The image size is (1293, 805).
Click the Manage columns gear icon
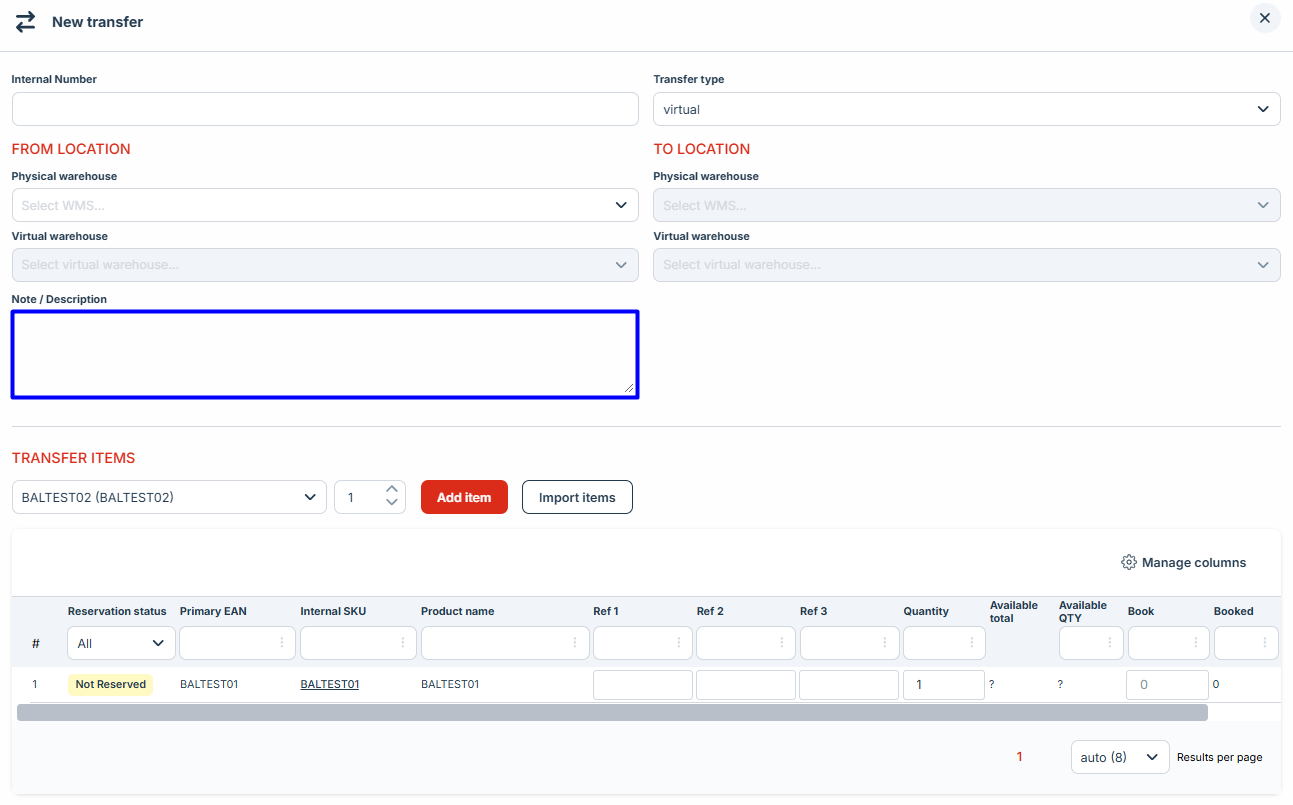click(x=1129, y=562)
